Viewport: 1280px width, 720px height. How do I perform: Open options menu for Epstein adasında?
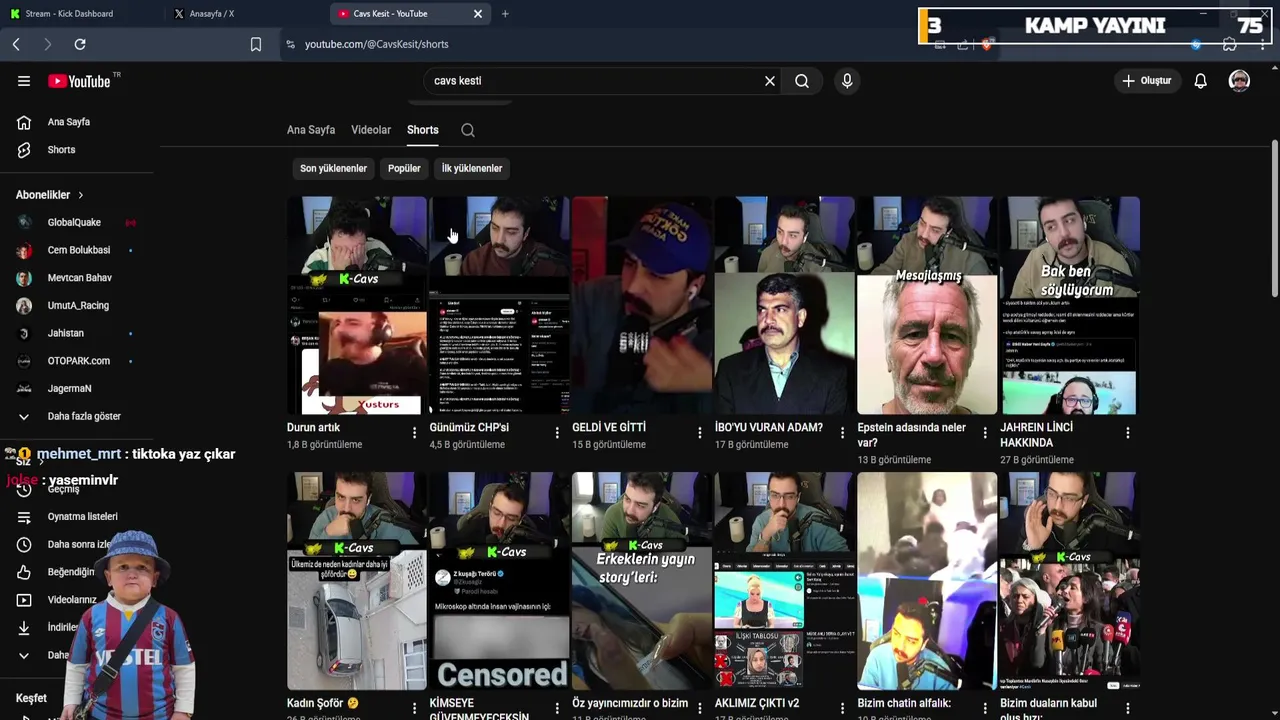tap(985, 432)
